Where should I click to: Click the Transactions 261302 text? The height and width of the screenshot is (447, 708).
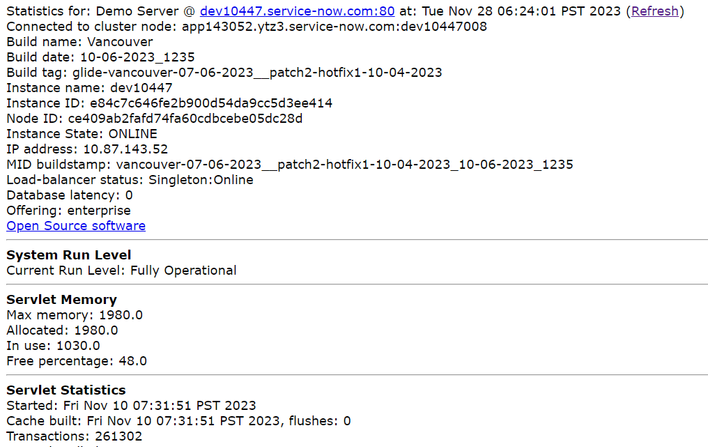74,436
